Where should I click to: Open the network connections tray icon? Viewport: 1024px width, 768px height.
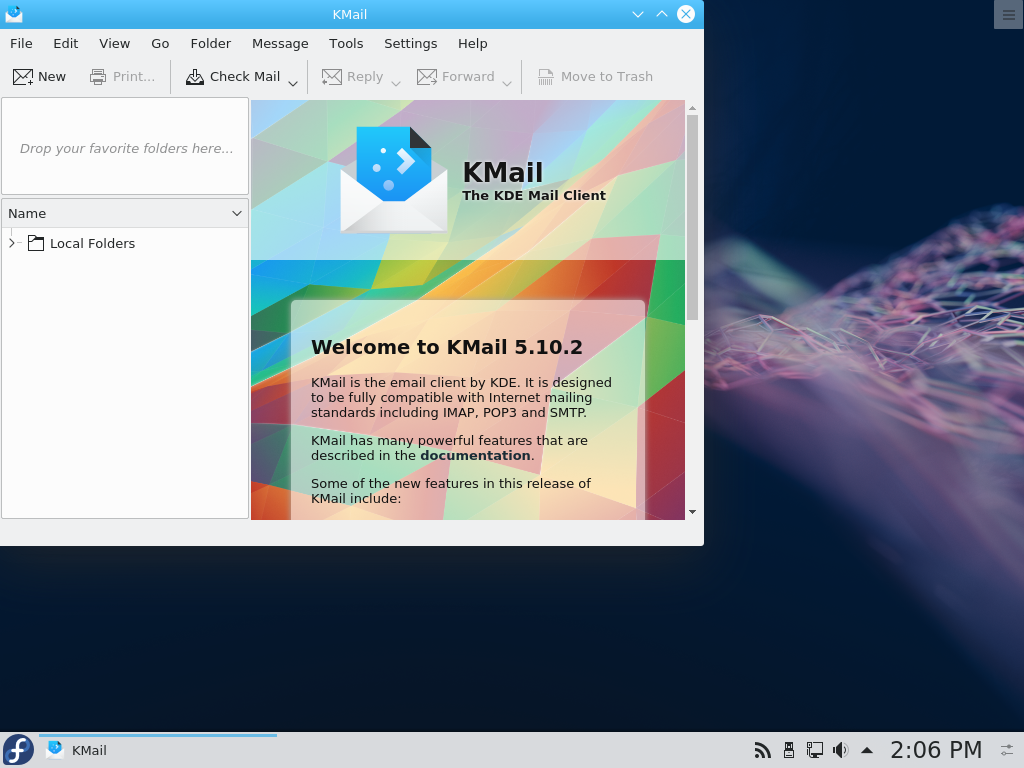tap(814, 750)
